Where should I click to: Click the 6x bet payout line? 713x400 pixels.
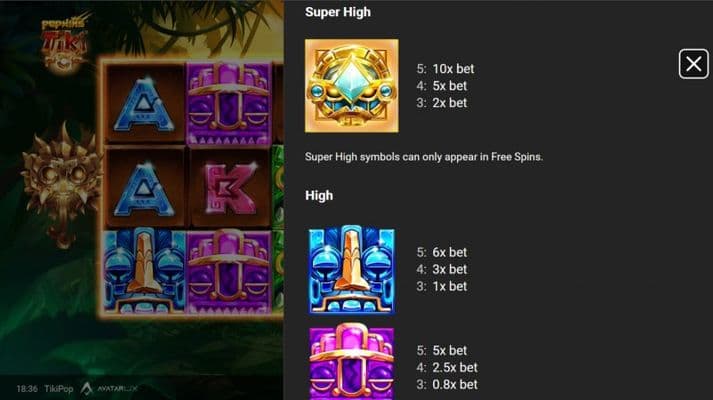(442, 252)
